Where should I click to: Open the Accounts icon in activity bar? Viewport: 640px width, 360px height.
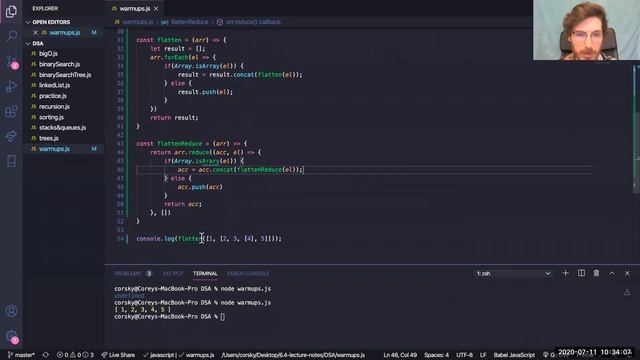[x=11, y=311]
